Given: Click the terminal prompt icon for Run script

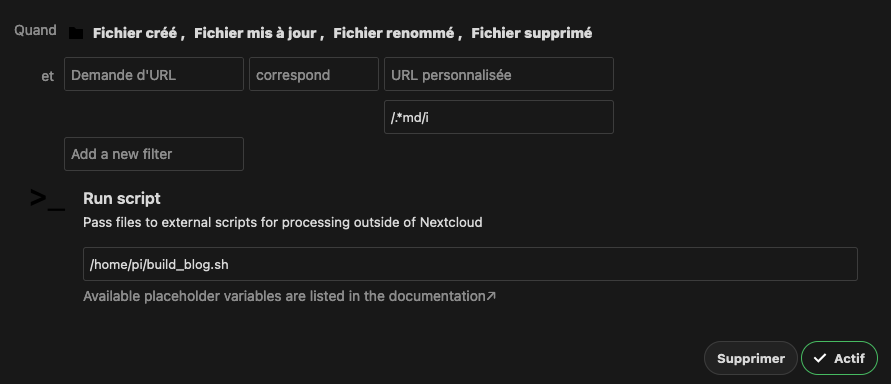Looking at the screenshot, I should click(47, 199).
